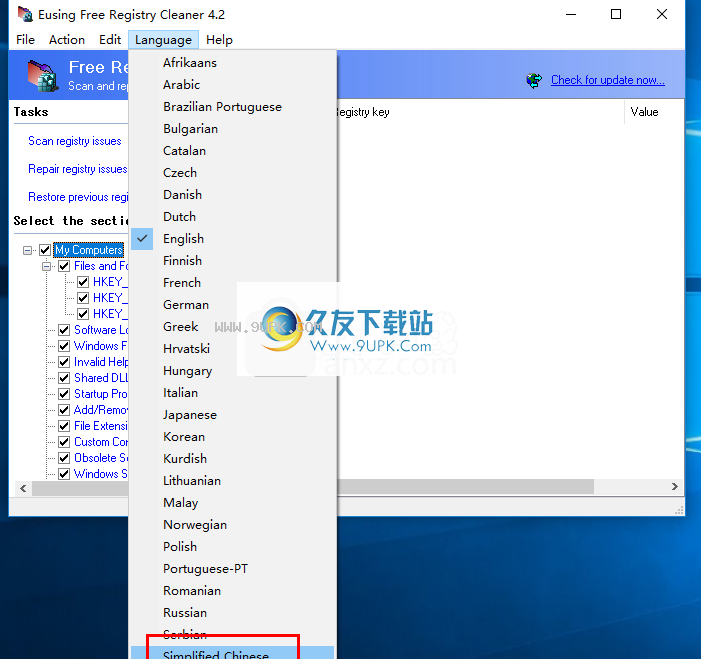Viewport: 701px width, 659px height.
Task: Toggle the My Computers checkbox
Action: pos(45,250)
